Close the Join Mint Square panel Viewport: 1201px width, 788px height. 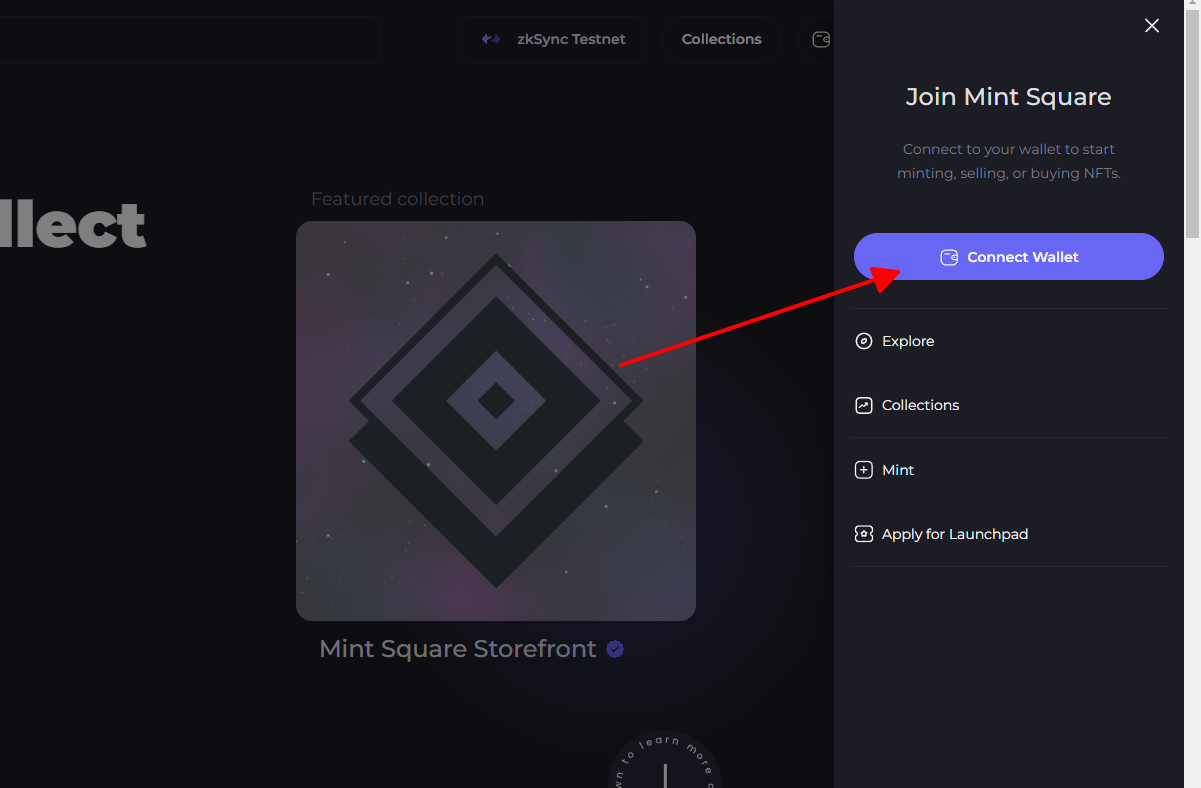coord(1152,26)
